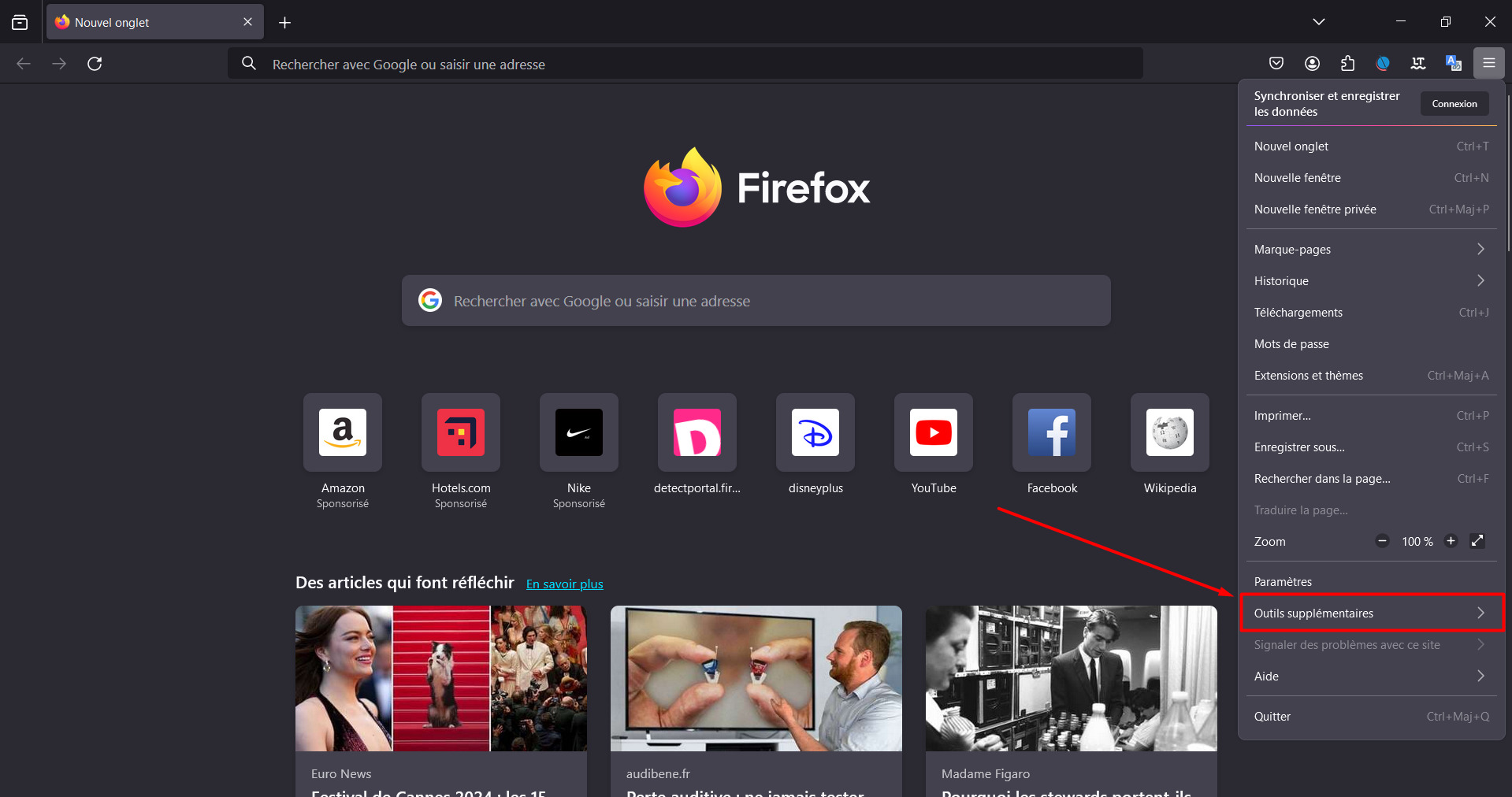The width and height of the screenshot is (1512, 797).
Task: Click the Connexion button
Action: 1454,104
